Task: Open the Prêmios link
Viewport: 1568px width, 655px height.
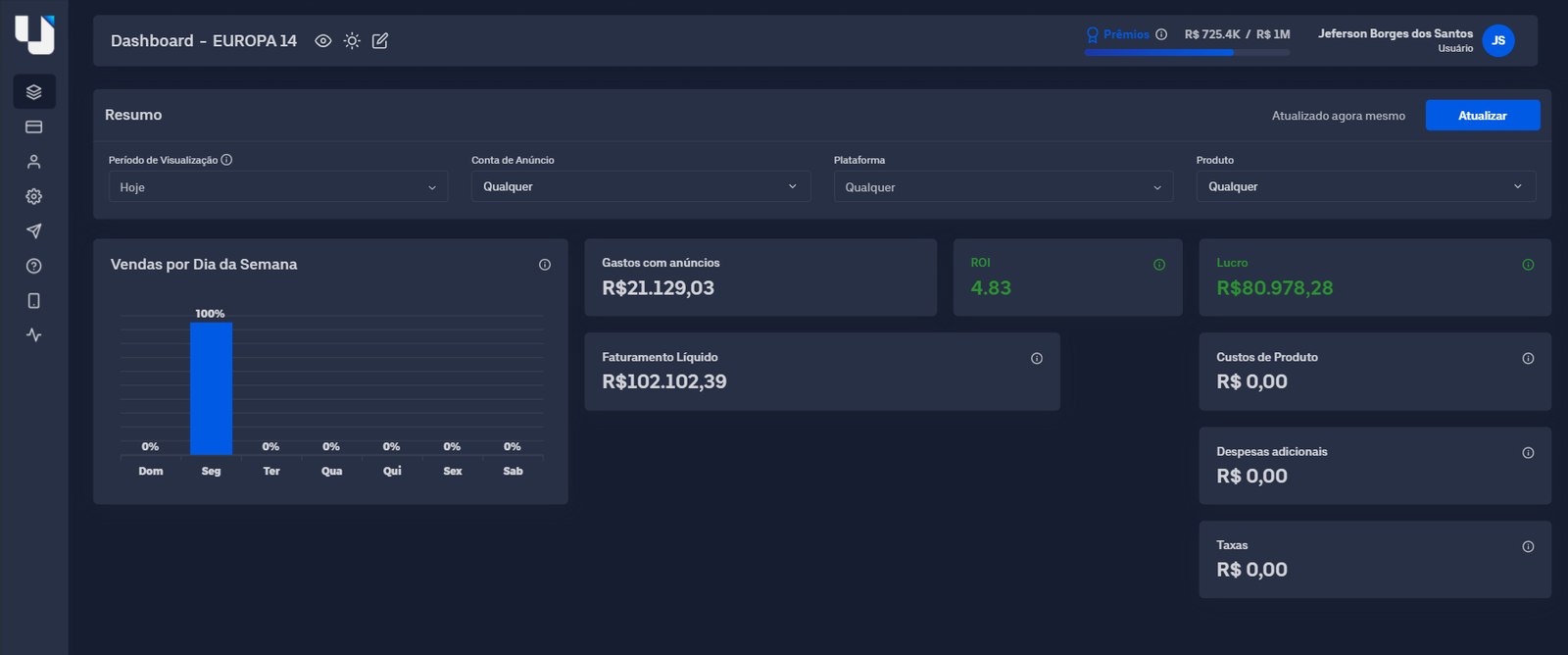Action: pos(1125,34)
